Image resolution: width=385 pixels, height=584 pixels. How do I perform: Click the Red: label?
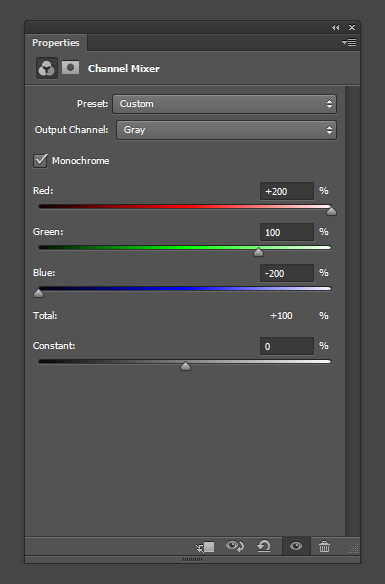coord(43,191)
